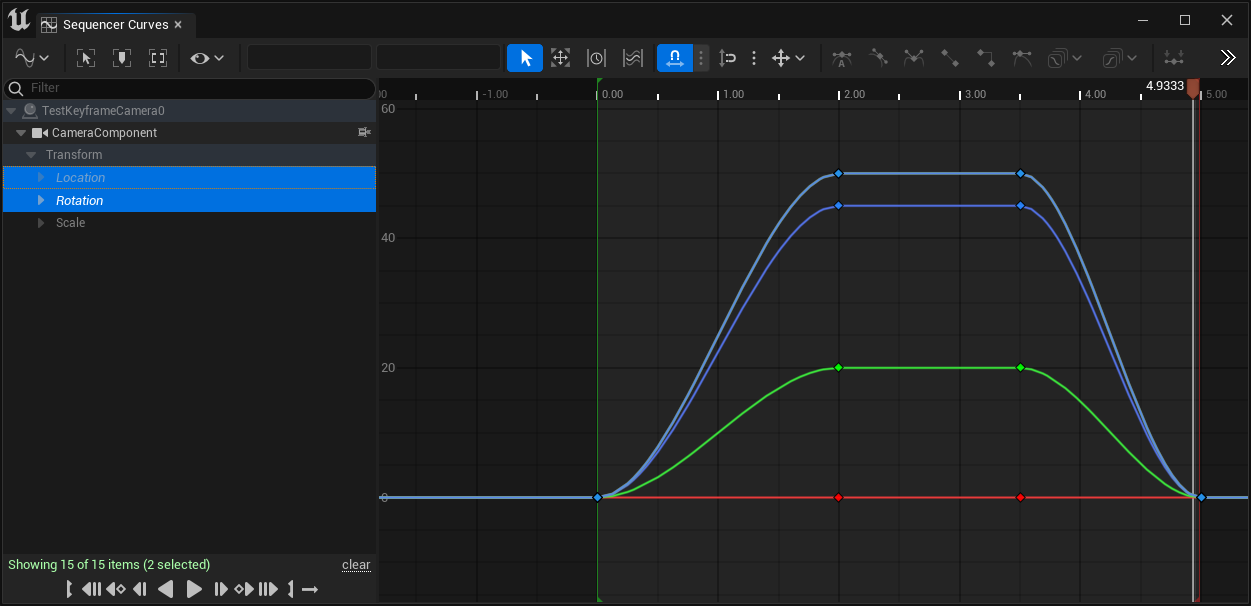The width and height of the screenshot is (1251, 606).
Task: Toggle time axis snapping magnet
Action: (x=675, y=58)
